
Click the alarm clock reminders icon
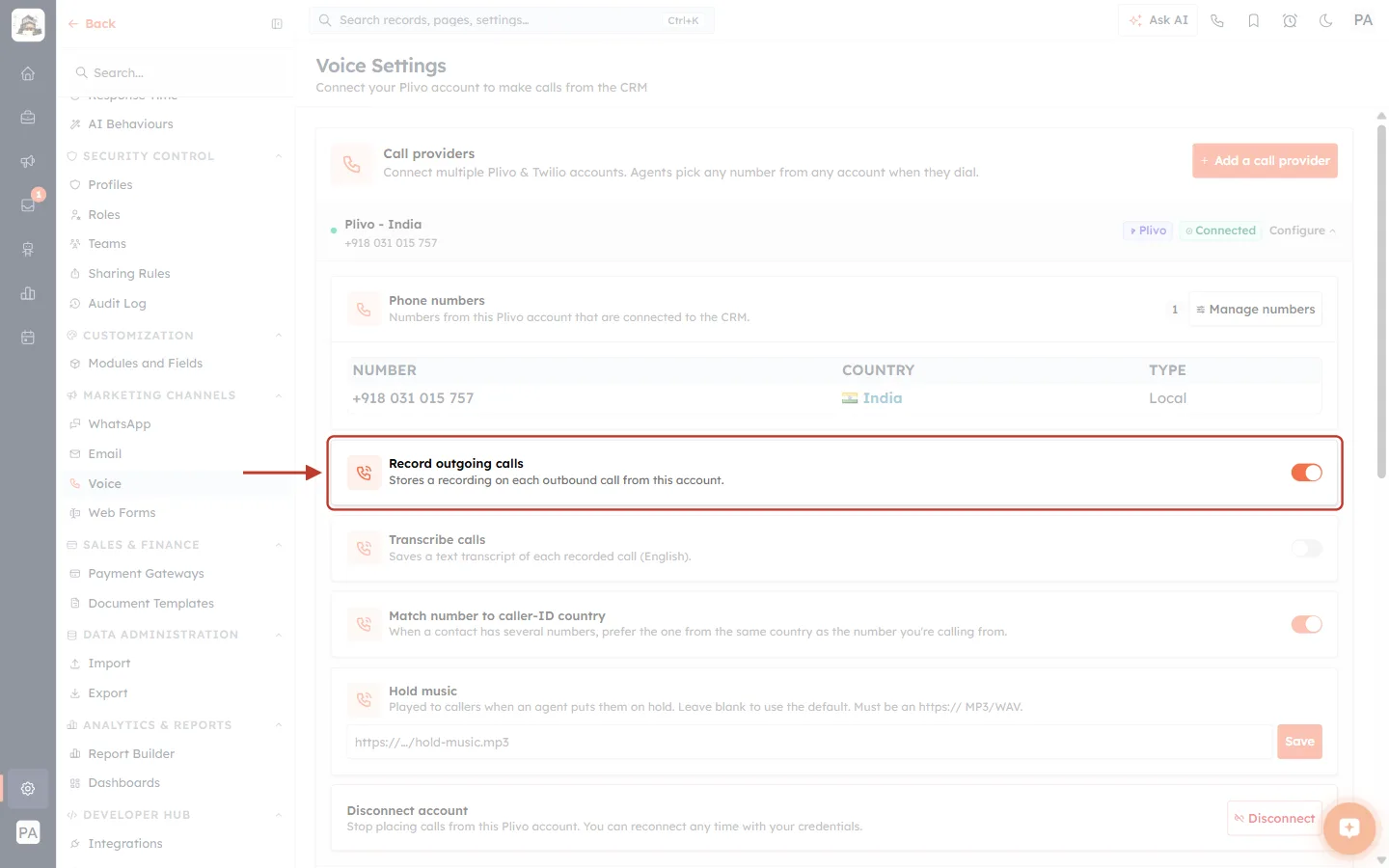(x=1290, y=20)
